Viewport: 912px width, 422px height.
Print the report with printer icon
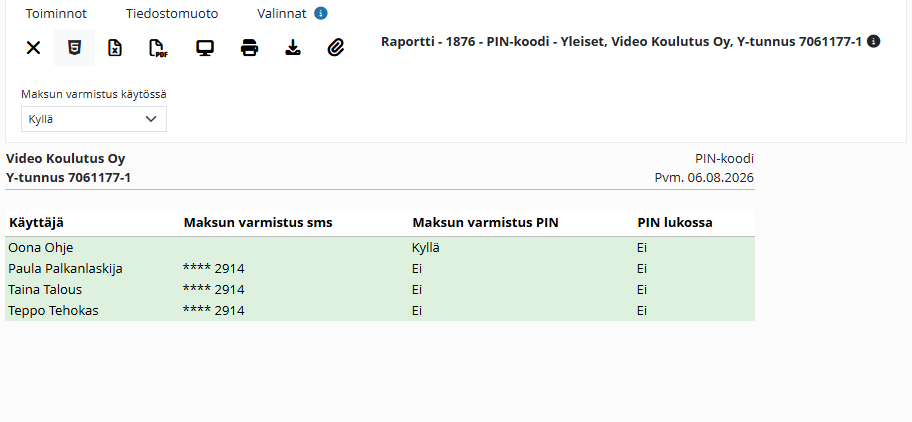coord(250,48)
